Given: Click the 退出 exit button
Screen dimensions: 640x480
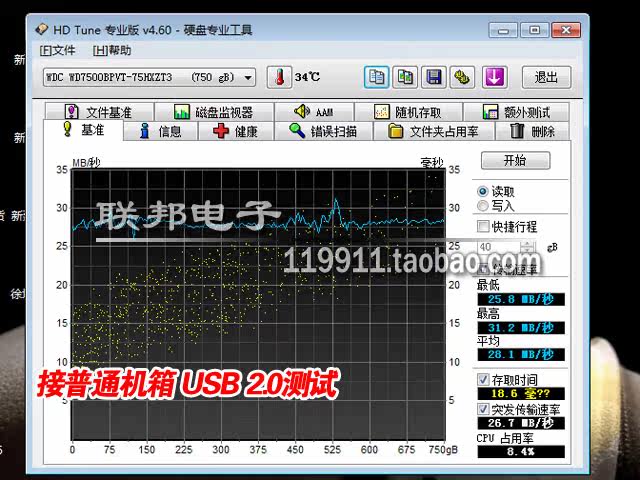Looking at the screenshot, I should pos(546,77).
